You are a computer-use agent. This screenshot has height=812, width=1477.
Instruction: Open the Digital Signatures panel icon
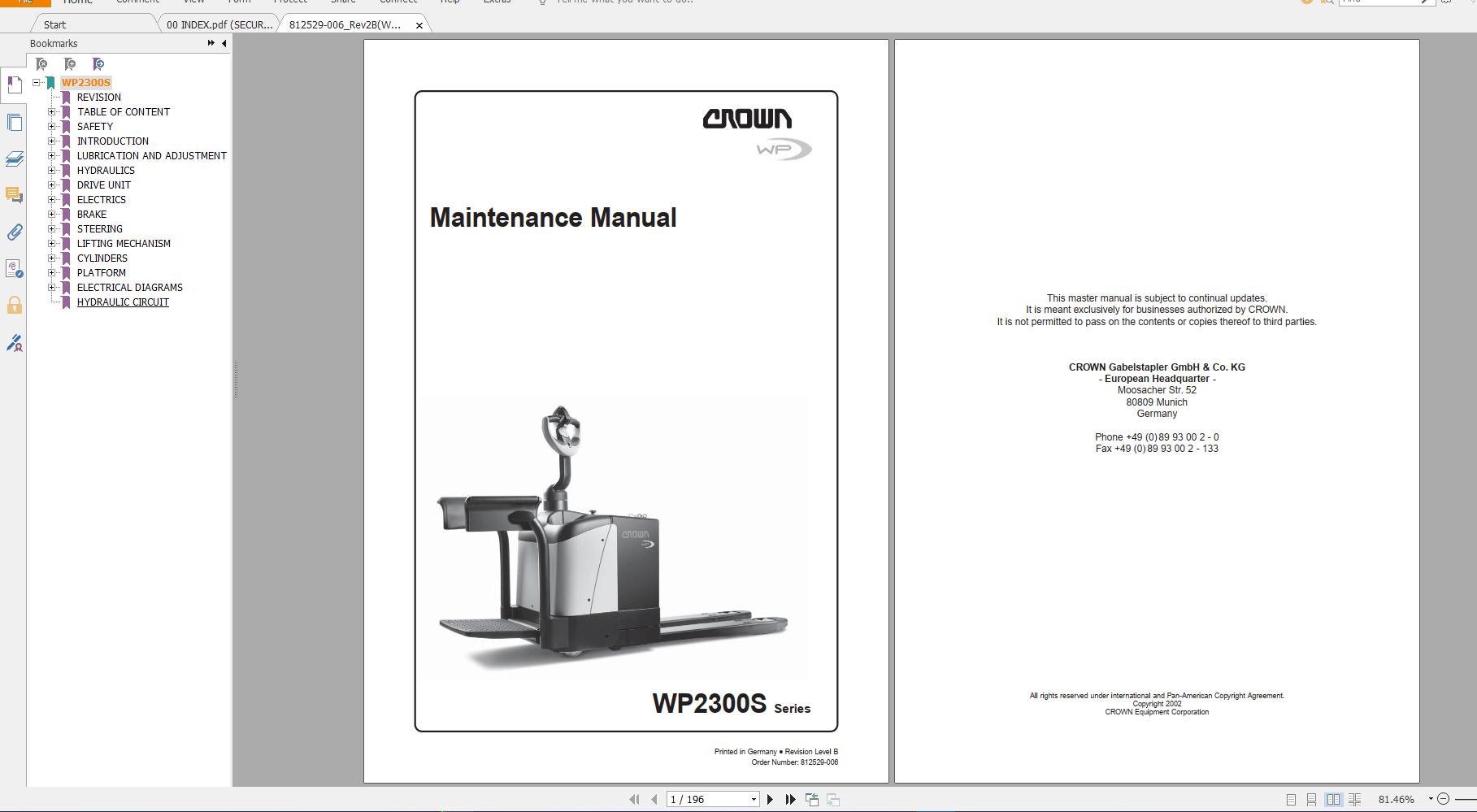pyautogui.click(x=14, y=269)
